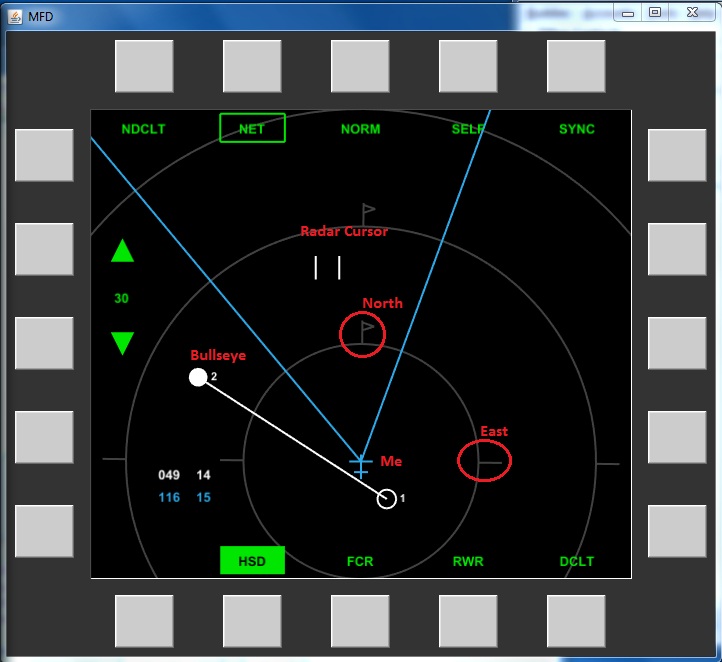Click the left bezel button beside range down arrow
Image resolution: width=722 pixels, height=662 pixels.
coord(44,343)
